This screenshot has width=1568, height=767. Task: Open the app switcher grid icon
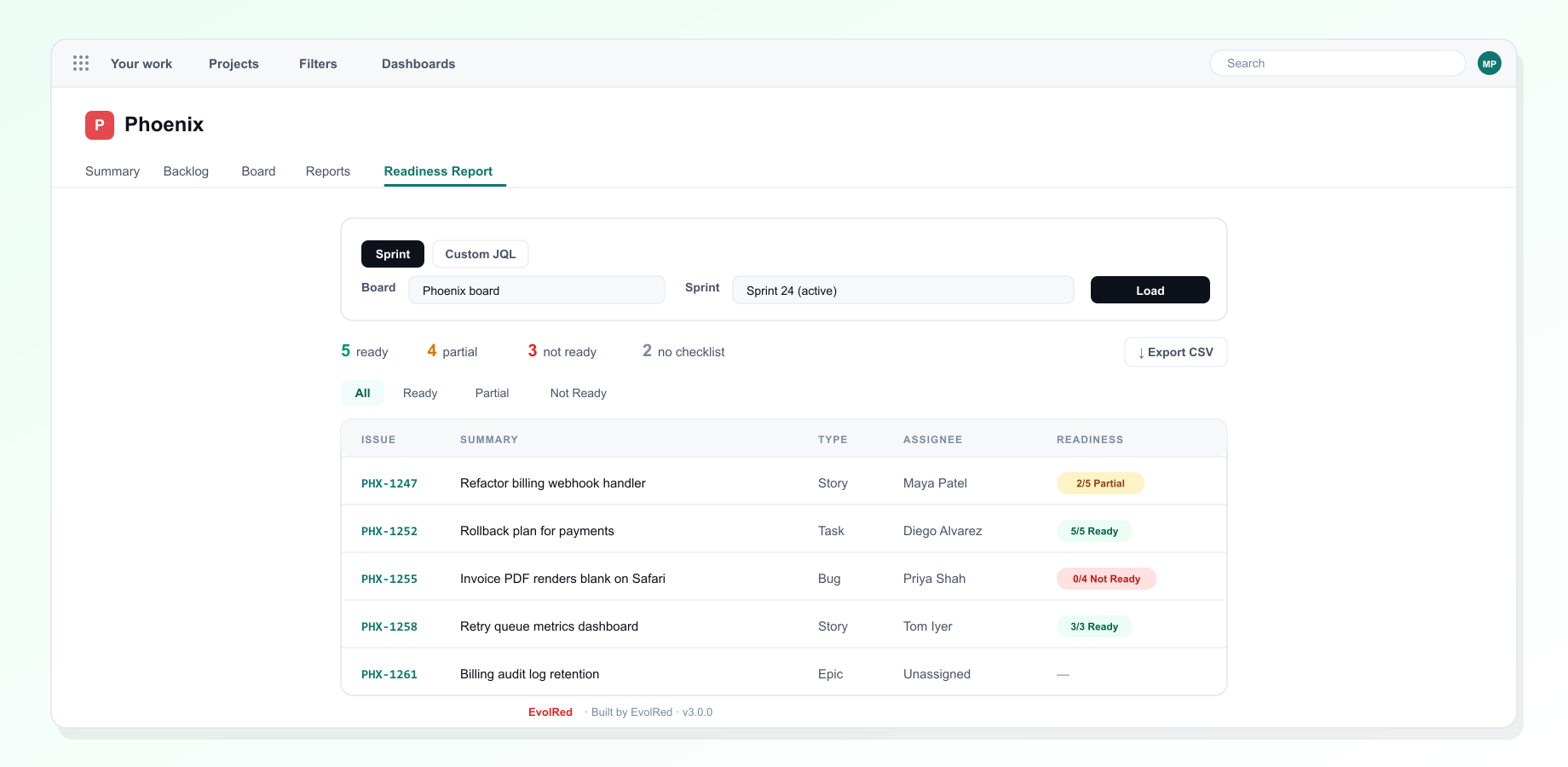click(81, 63)
